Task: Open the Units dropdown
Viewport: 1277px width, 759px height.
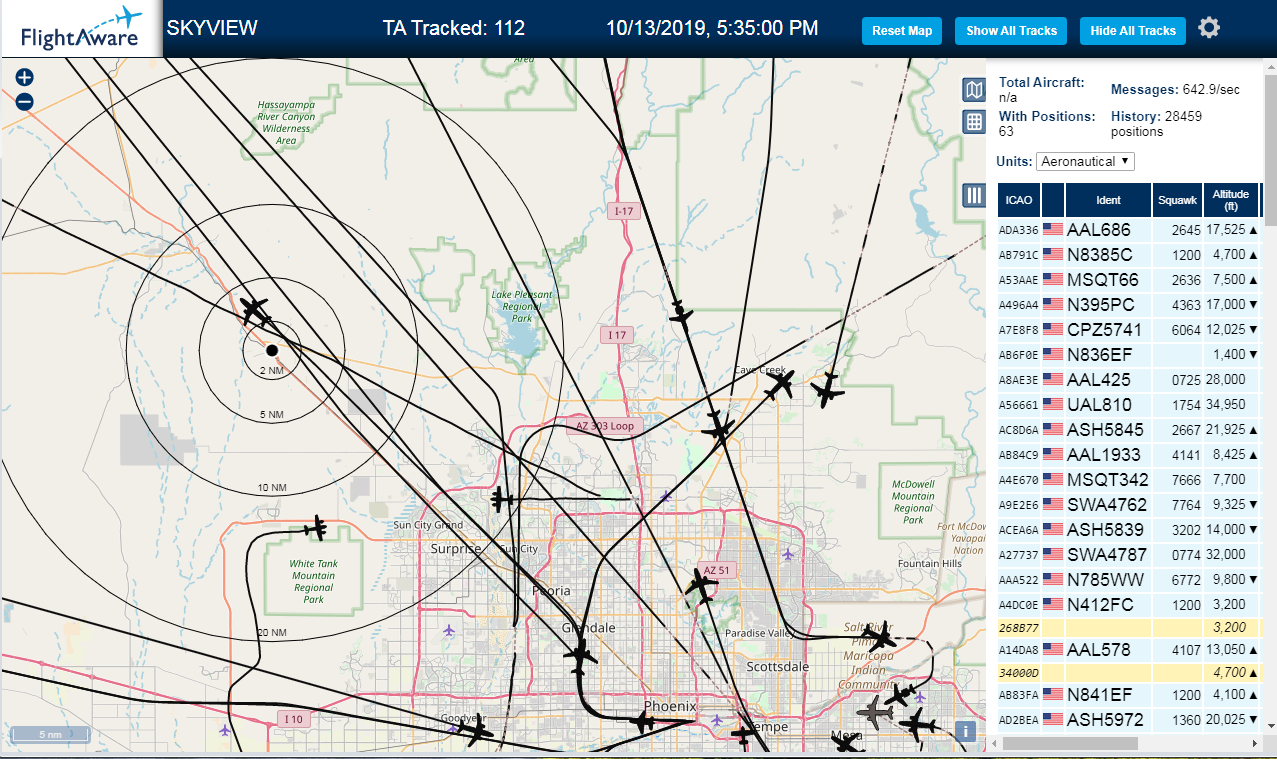Action: click(x=1085, y=161)
